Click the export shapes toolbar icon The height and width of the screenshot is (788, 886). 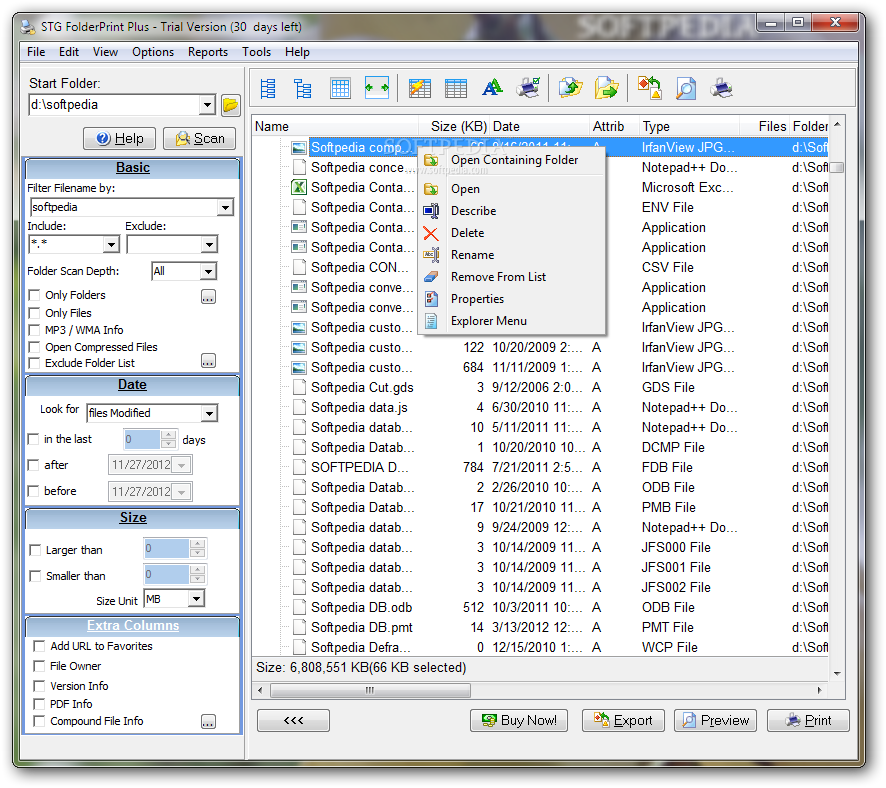point(649,88)
